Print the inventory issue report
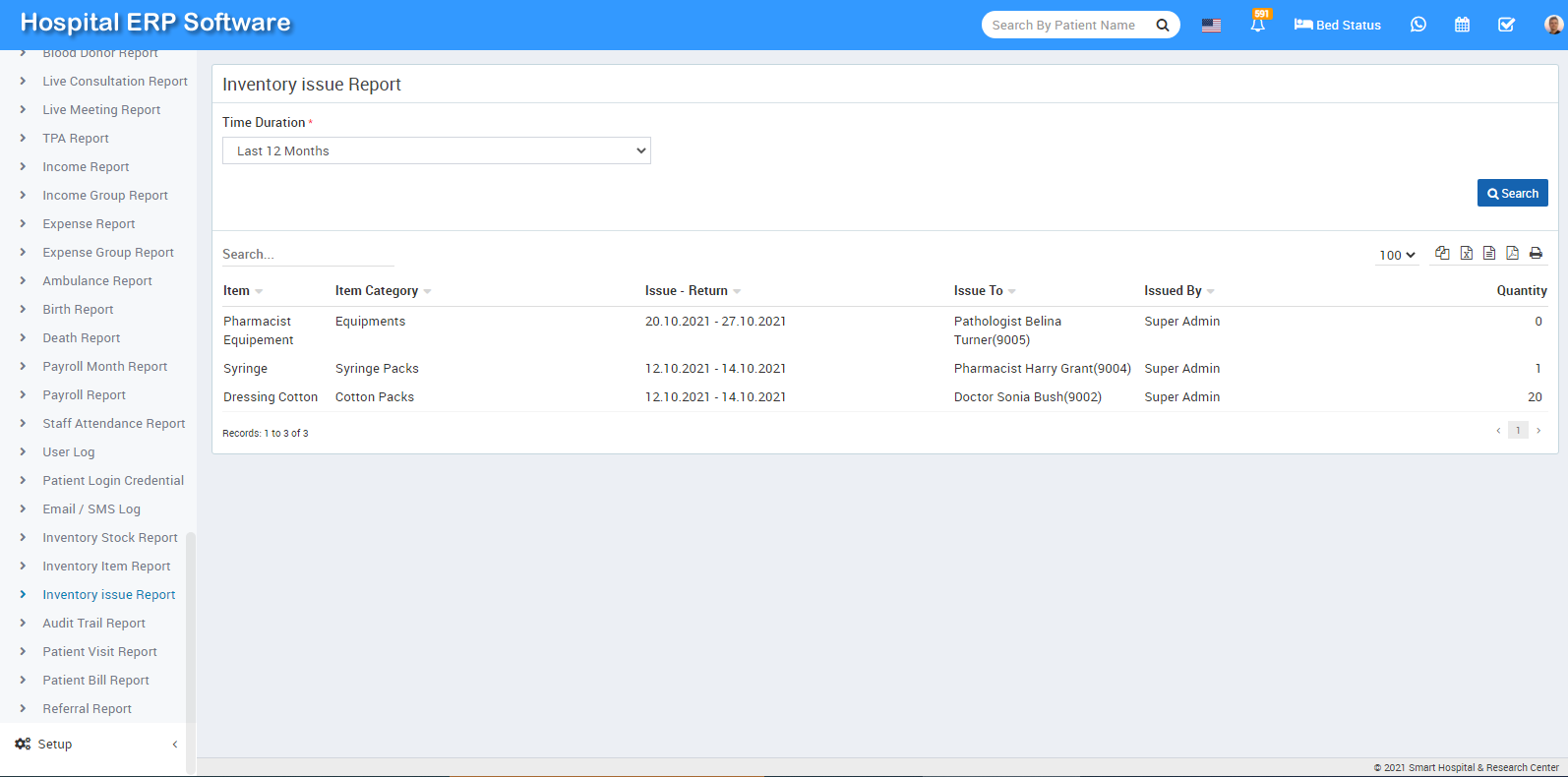 [x=1536, y=253]
